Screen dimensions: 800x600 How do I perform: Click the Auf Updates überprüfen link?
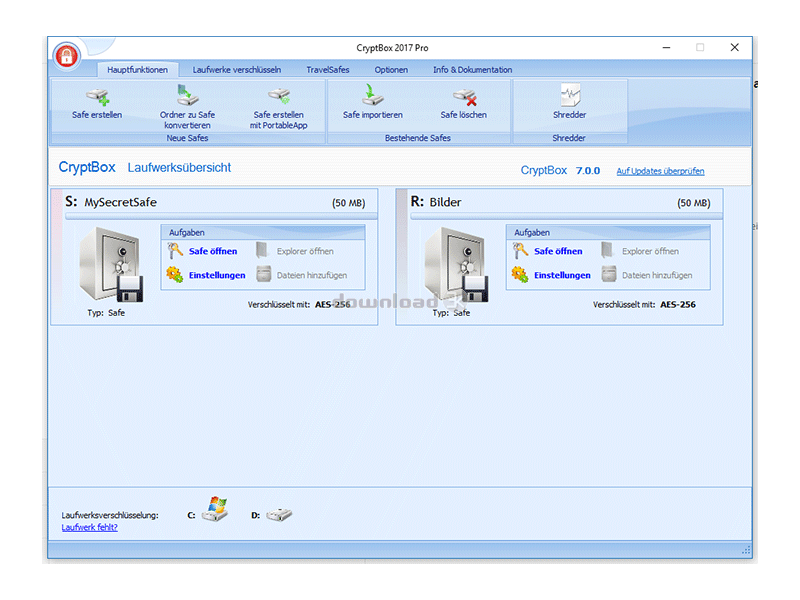tap(660, 171)
